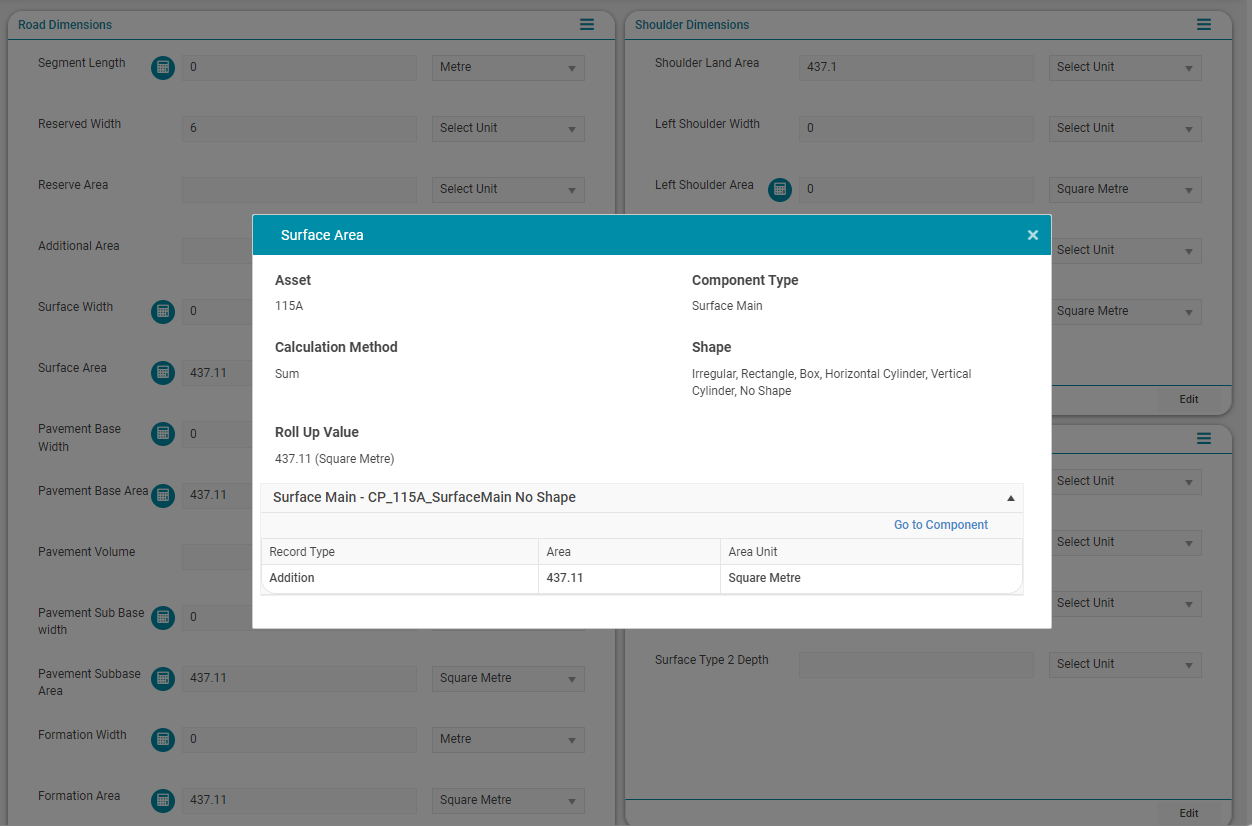Select the Square Metre area unit cell

pyautogui.click(x=871, y=578)
